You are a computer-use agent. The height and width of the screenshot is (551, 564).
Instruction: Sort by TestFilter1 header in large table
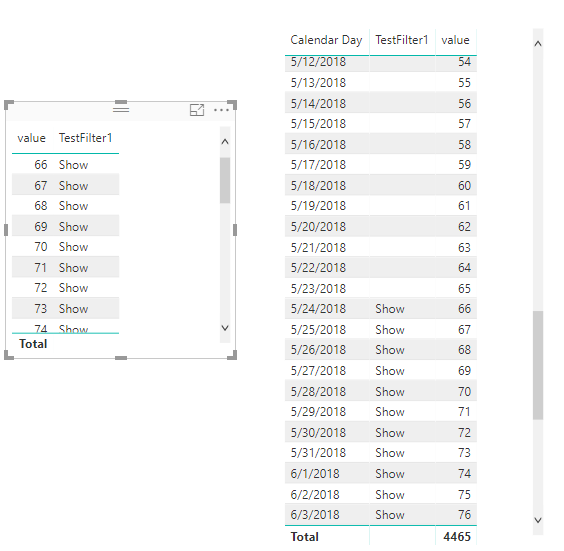pos(402,40)
